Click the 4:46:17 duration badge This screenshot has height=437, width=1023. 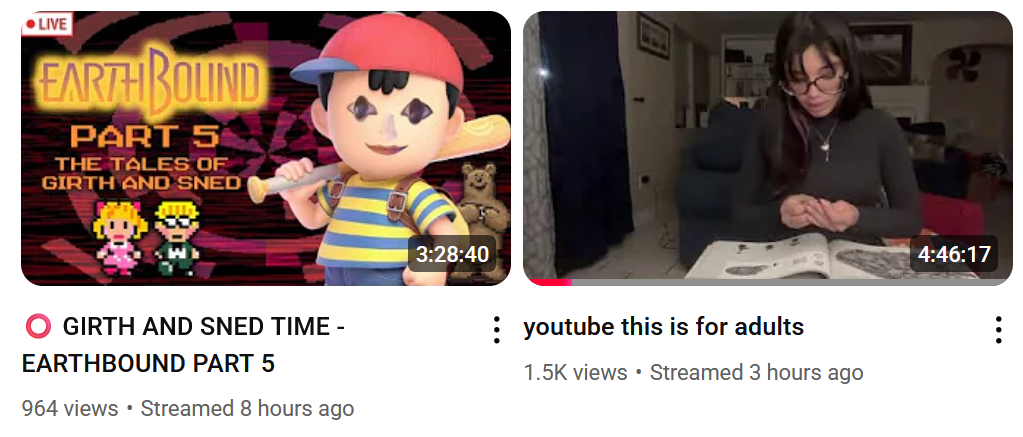954,254
